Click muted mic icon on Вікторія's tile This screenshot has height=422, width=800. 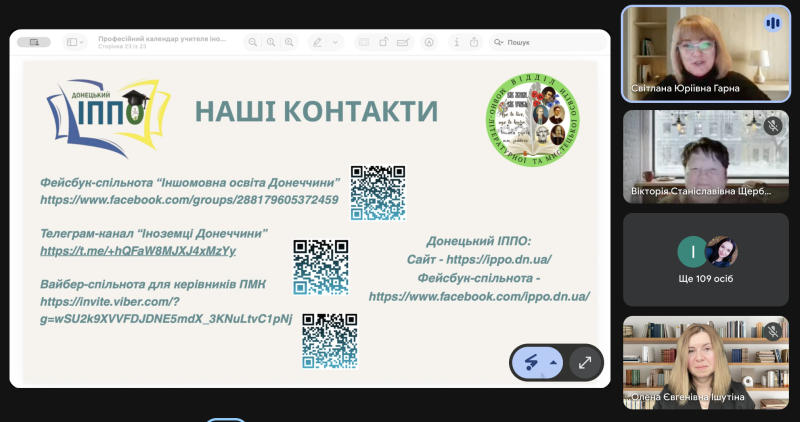(x=772, y=126)
